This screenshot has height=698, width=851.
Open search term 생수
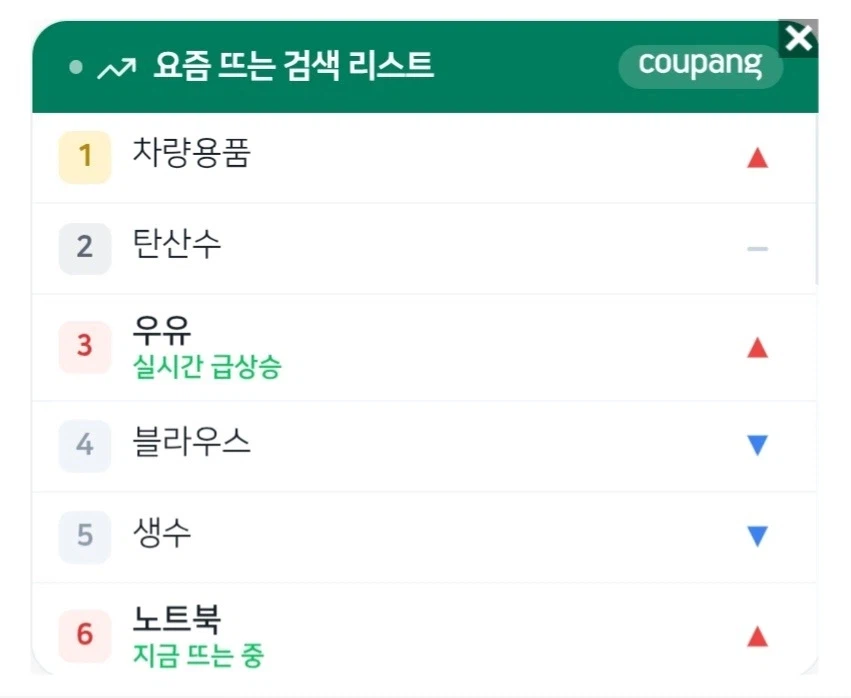tap(162, 532)
